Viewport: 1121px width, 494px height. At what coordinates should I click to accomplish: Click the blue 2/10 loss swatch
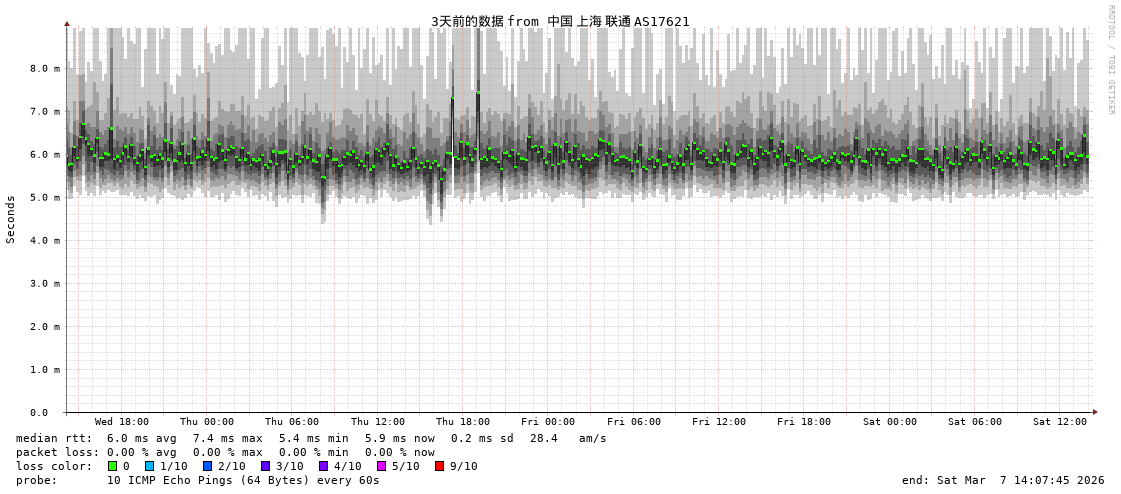point(207,466)
